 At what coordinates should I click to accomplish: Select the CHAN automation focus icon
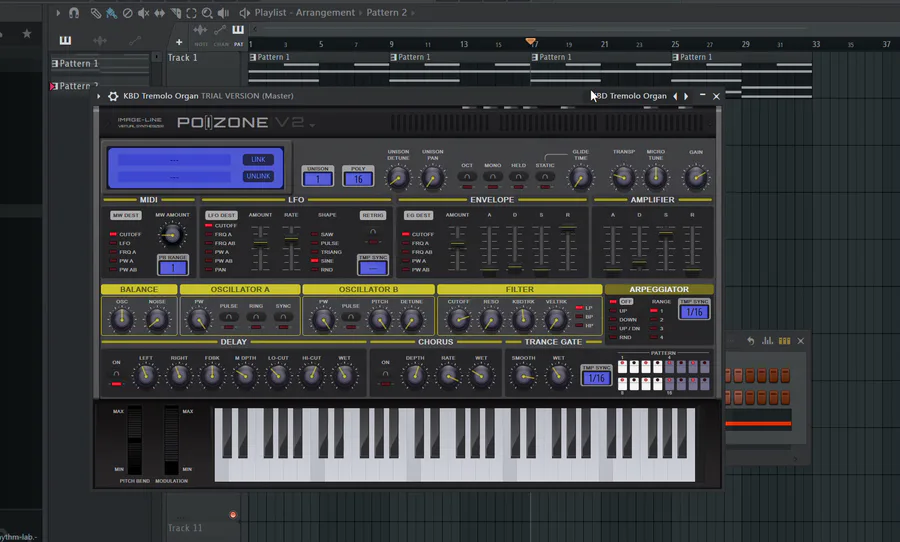[220, 30]
